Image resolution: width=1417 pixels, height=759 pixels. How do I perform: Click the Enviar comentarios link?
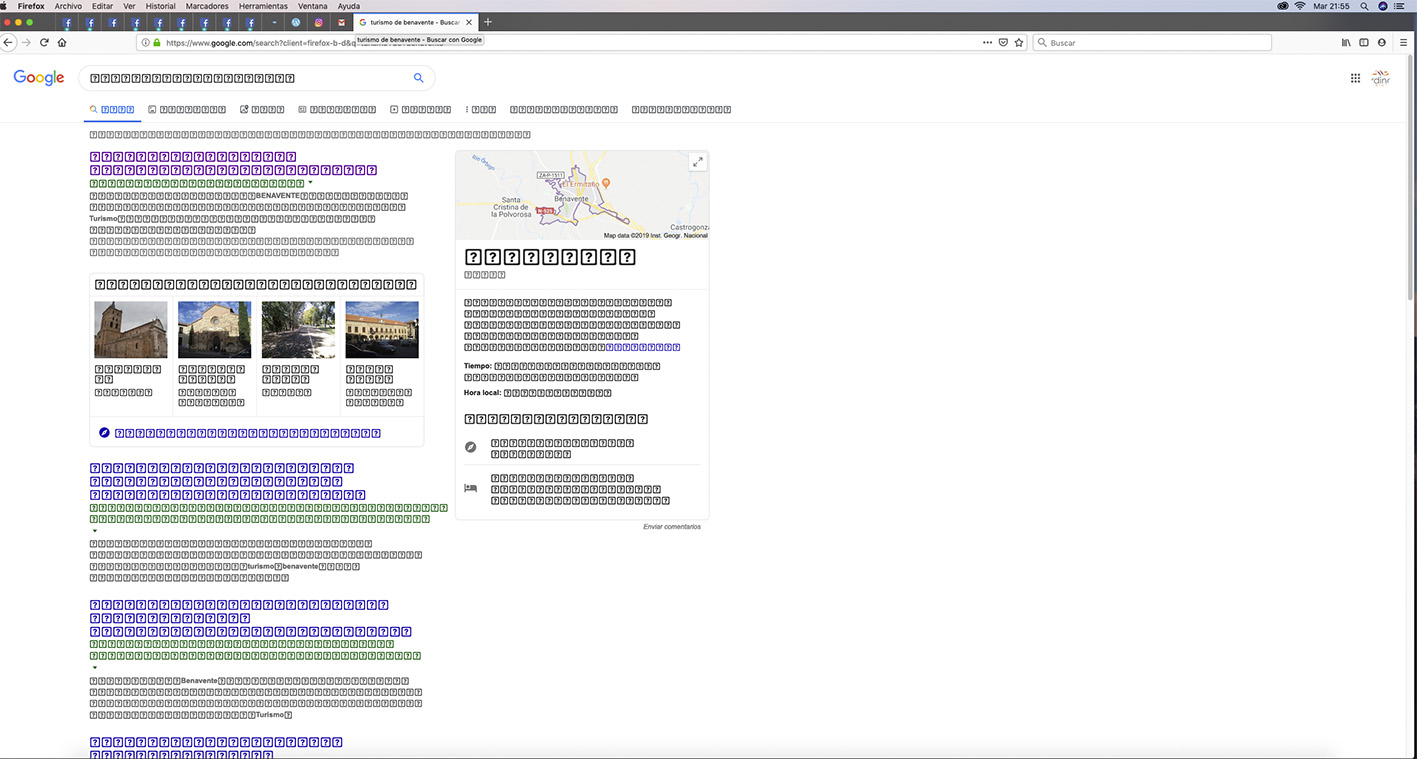(x=672, y=526)
